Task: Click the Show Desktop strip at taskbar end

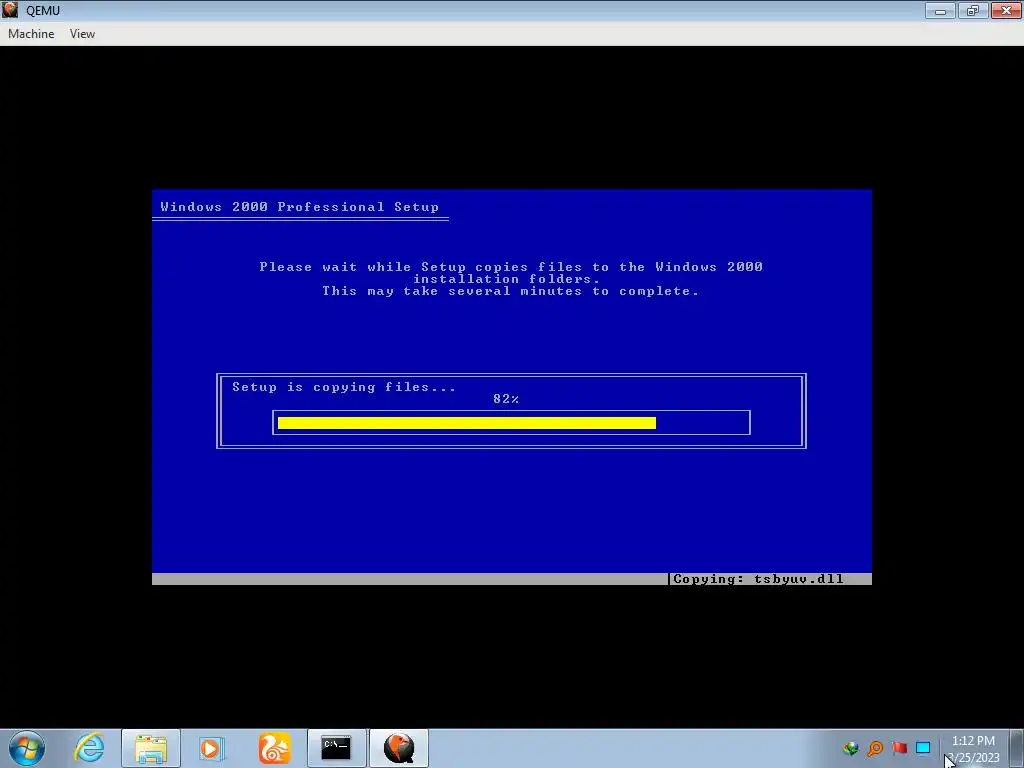Action: tap(1017, 748)
